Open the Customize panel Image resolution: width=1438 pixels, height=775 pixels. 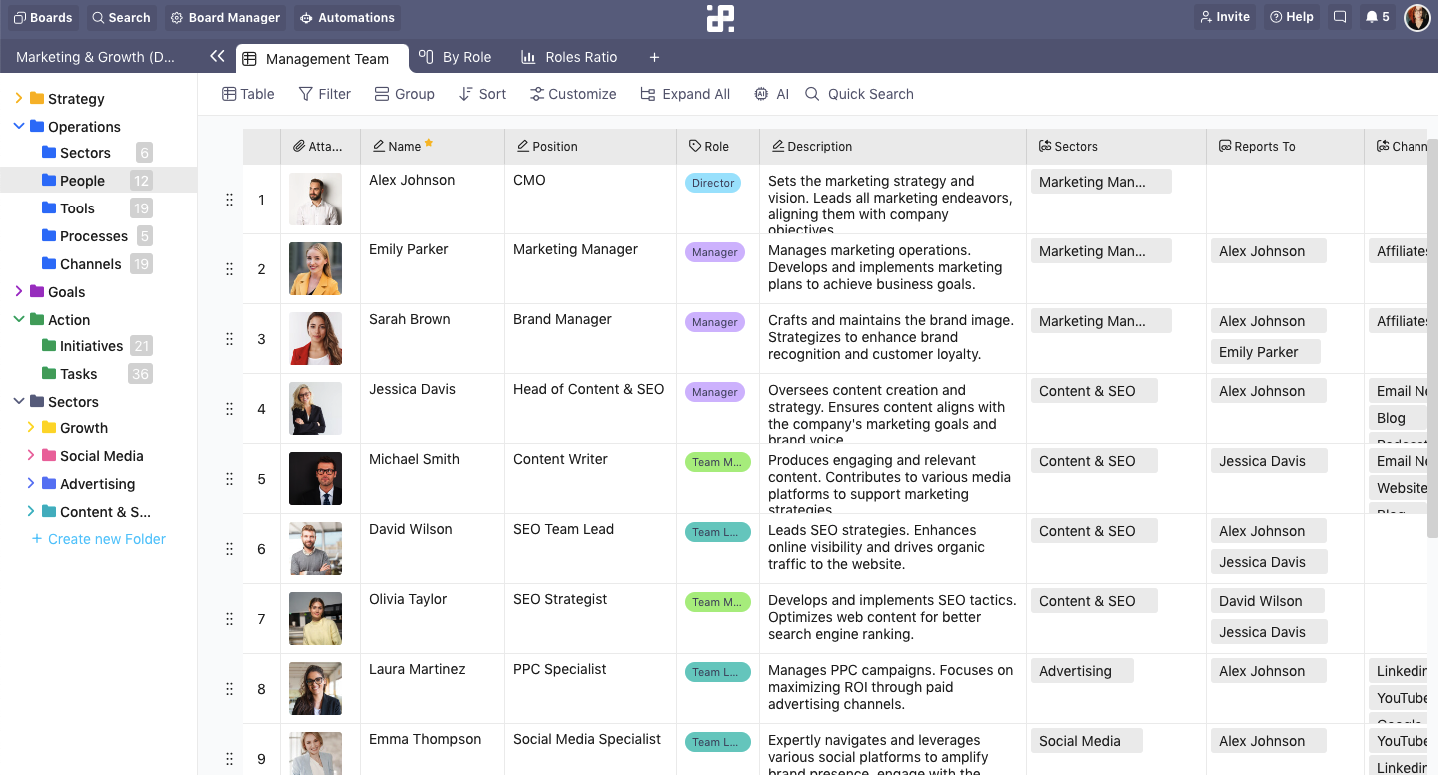(x=572, y=93)
